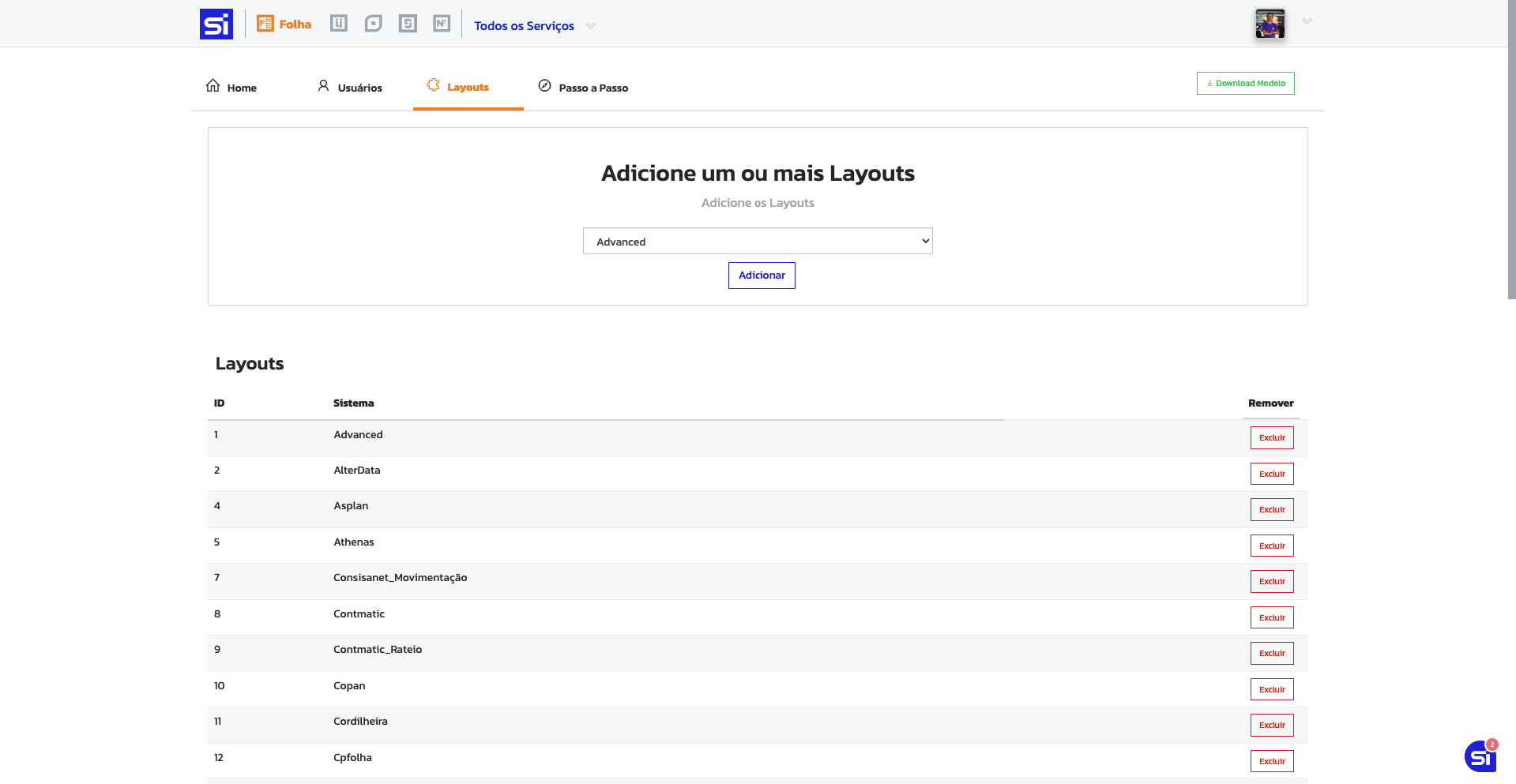The height and width of the screenshot is (784, 1516).
Task: Click the leaf-shaped service icon with dot
Action: [x=374, y=24]
